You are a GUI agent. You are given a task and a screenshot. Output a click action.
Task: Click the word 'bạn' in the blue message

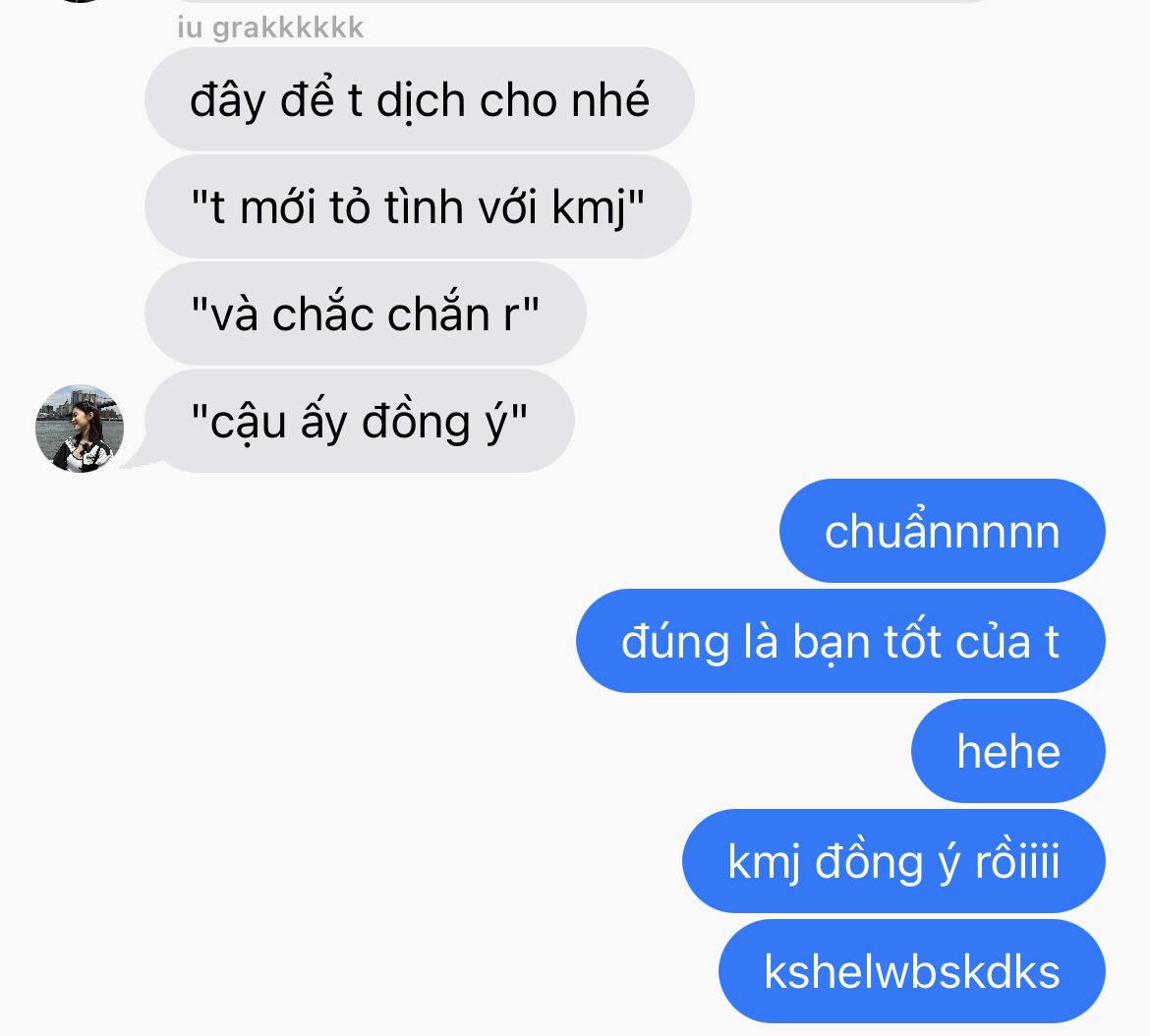coord(832,644)
